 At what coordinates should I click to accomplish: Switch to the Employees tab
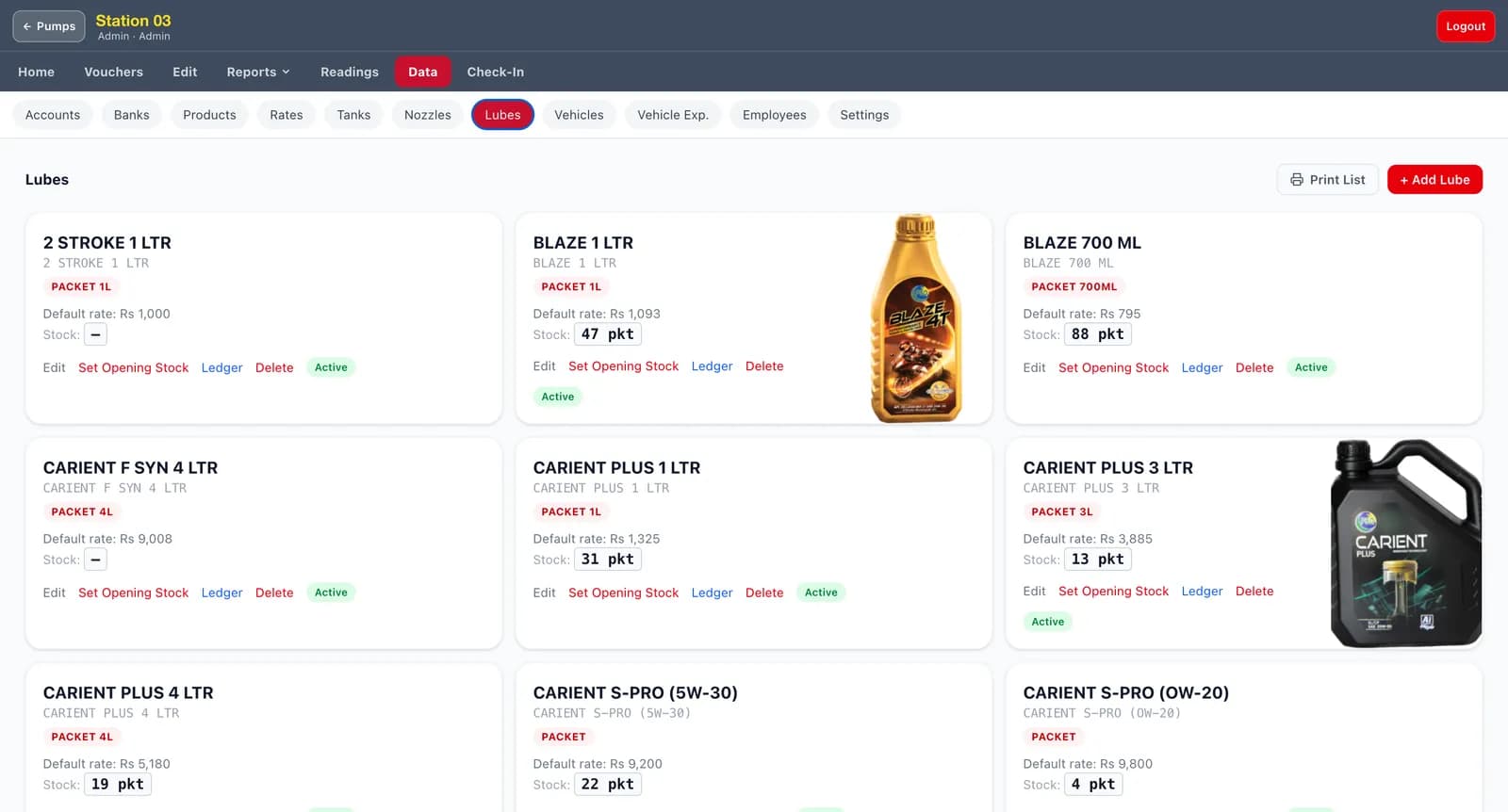775,115
